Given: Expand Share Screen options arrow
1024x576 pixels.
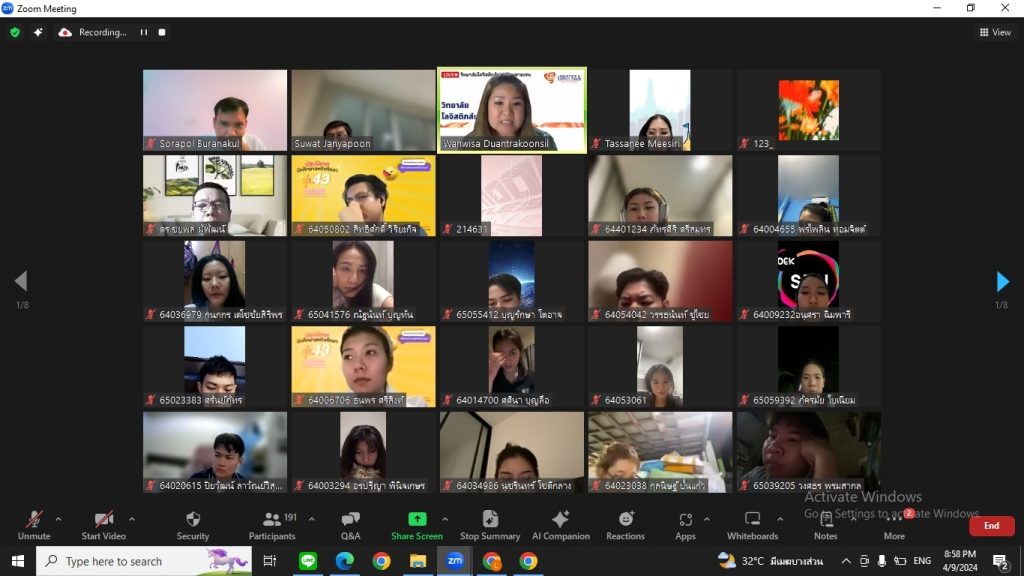Looking at the screenshot, I should point(445,519).
